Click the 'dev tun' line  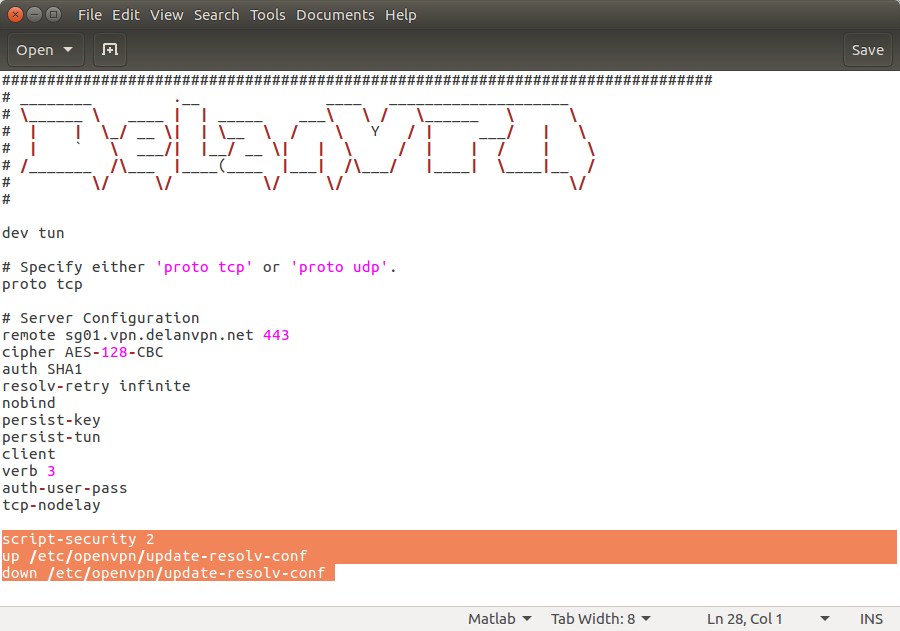point(33,233)
